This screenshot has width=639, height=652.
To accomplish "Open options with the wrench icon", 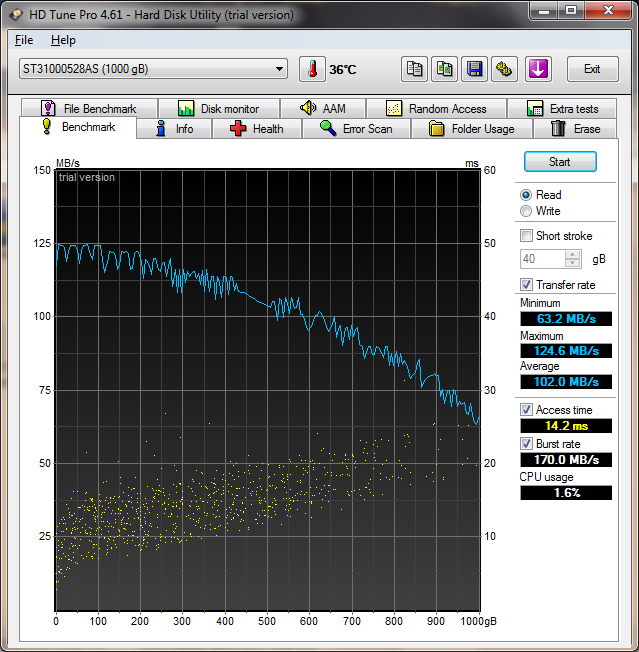I will [x=505, y=69].
